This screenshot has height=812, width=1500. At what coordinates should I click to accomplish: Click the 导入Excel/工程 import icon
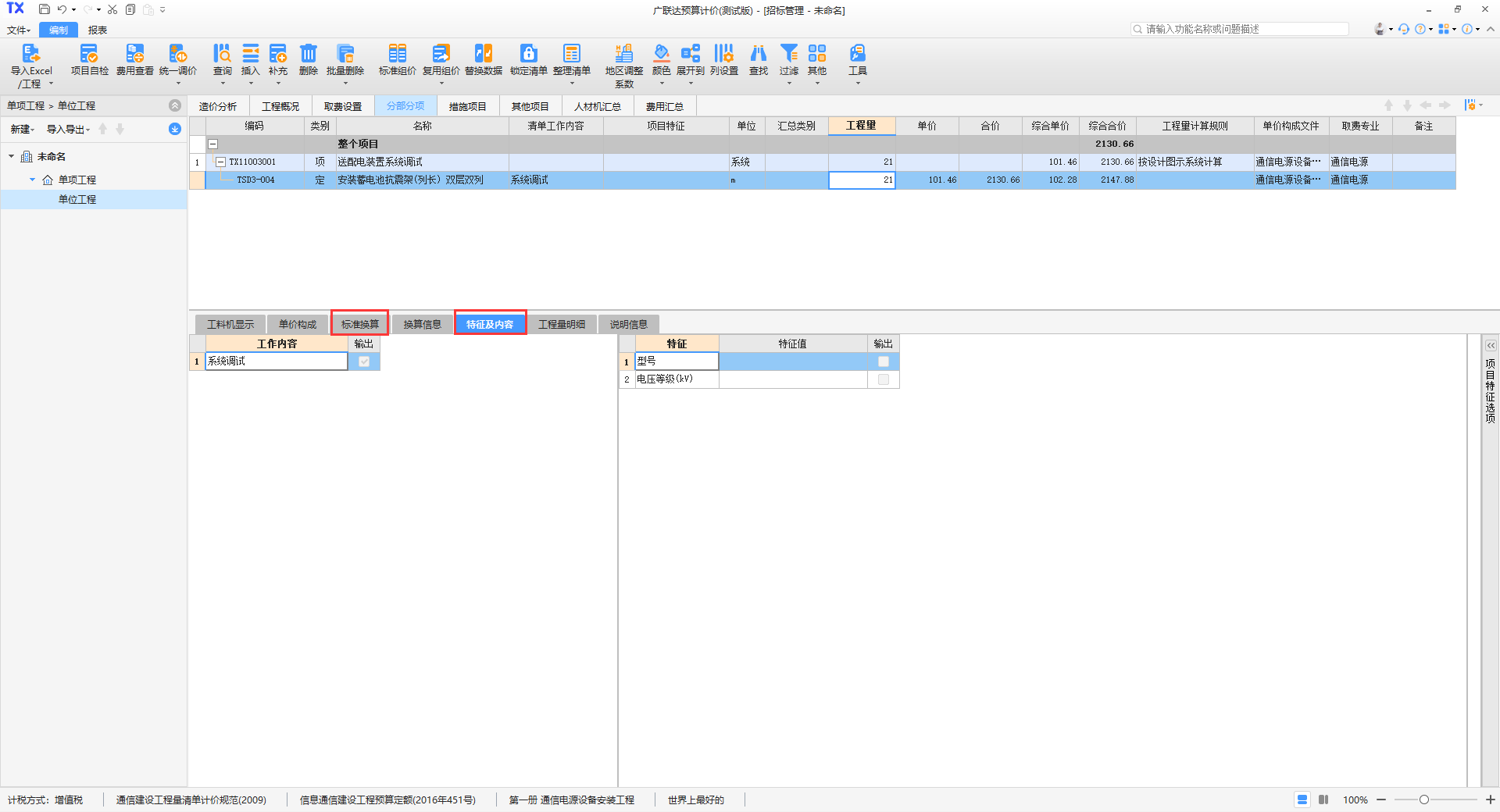30,54
